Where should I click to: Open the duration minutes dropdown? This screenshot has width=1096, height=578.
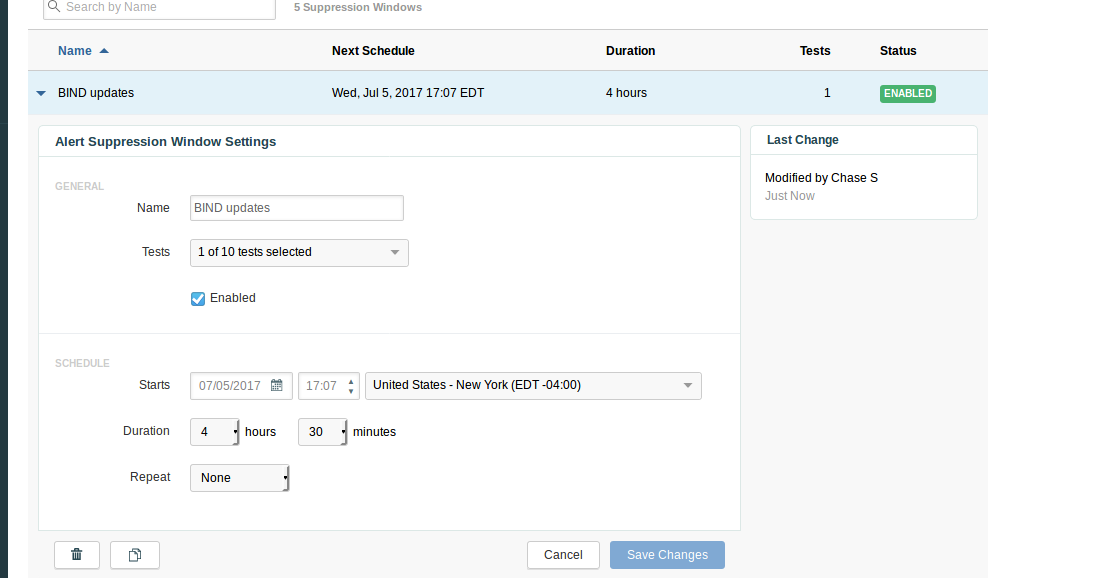[x=323, y=432]
